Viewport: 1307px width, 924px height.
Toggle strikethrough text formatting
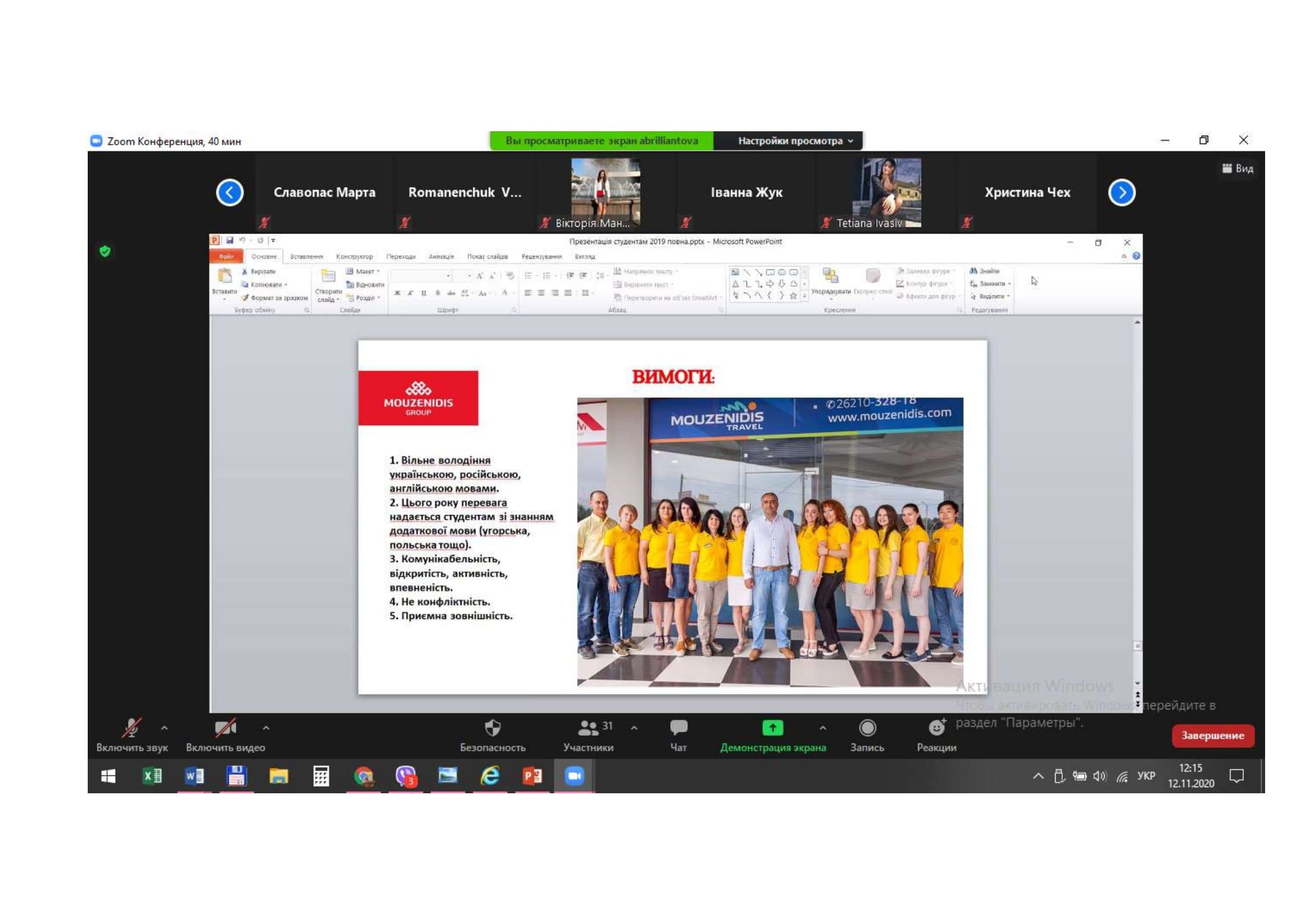click(x=451, y=293)
